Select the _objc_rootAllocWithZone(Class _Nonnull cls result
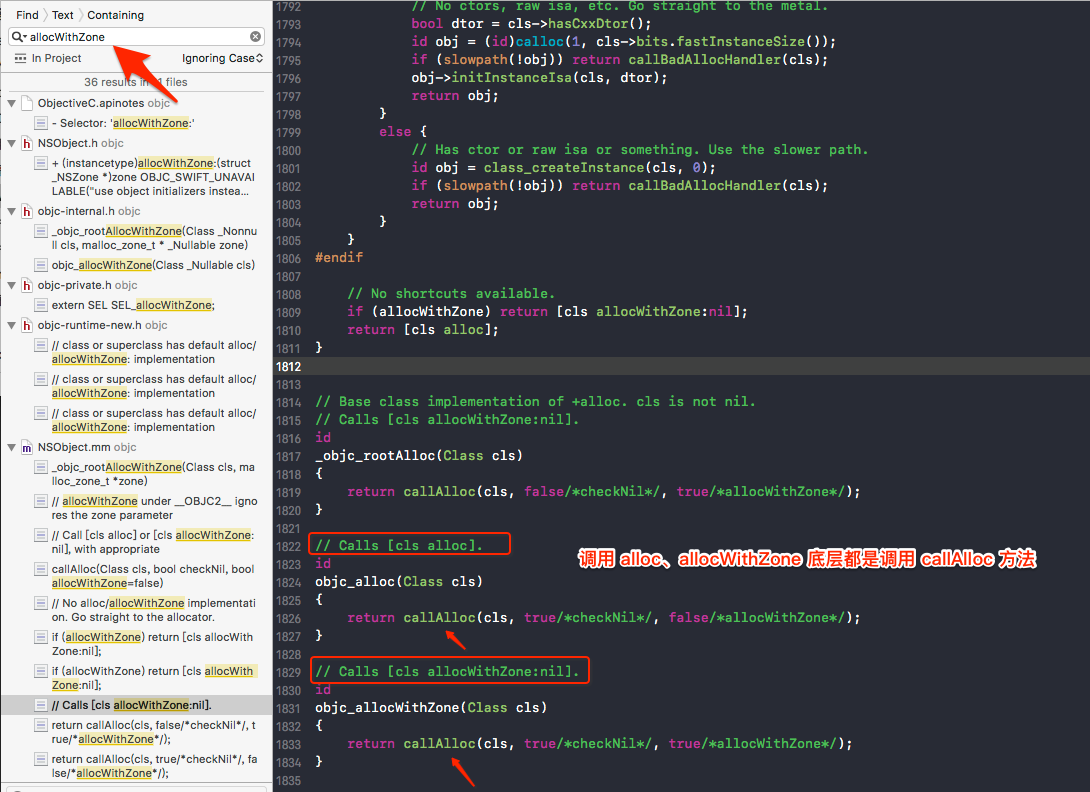This screenshot has width=1090, height=792. click(x=154, y=238)
